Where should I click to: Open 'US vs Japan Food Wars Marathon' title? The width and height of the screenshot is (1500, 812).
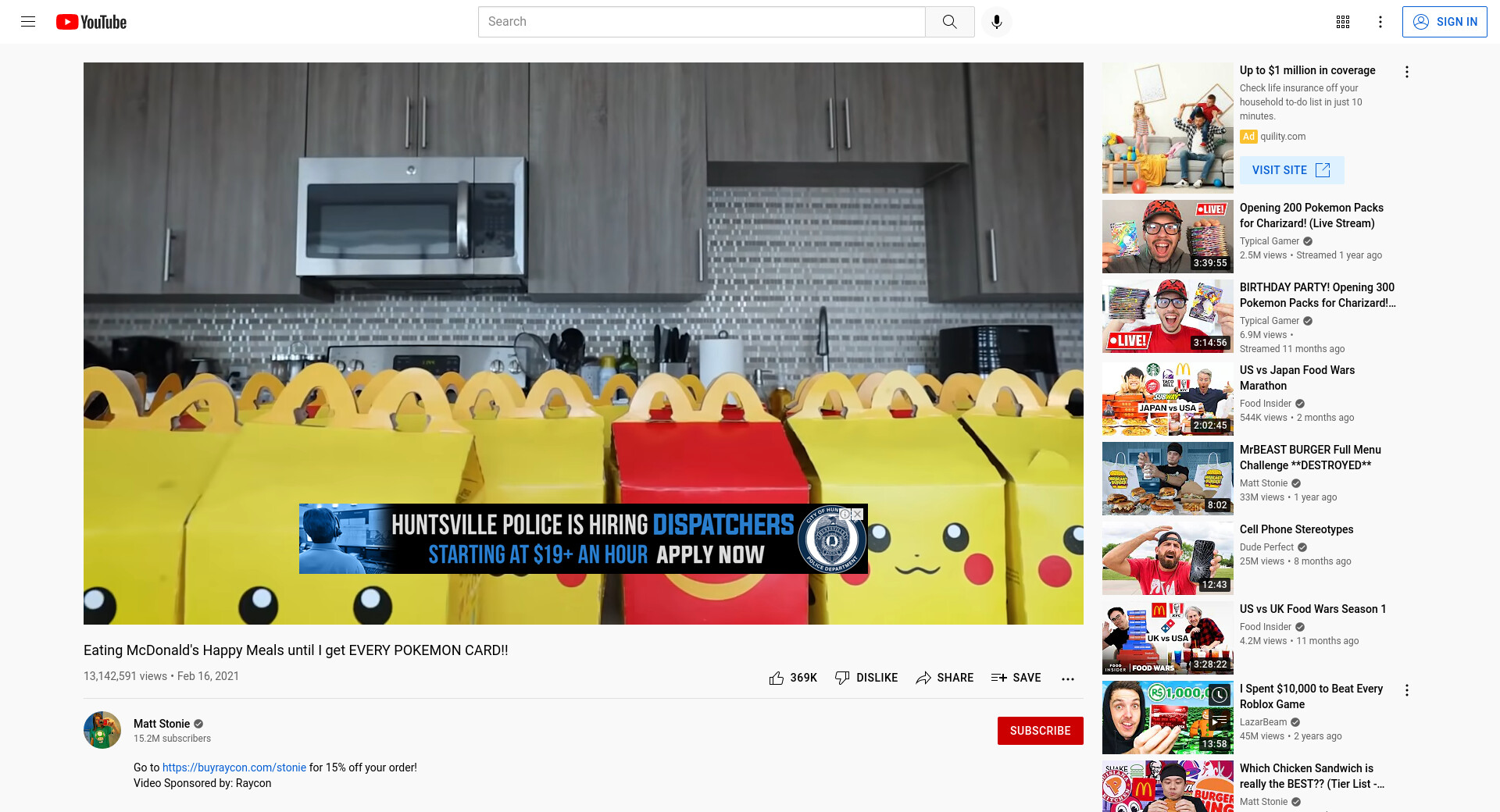coord(1297,378)
